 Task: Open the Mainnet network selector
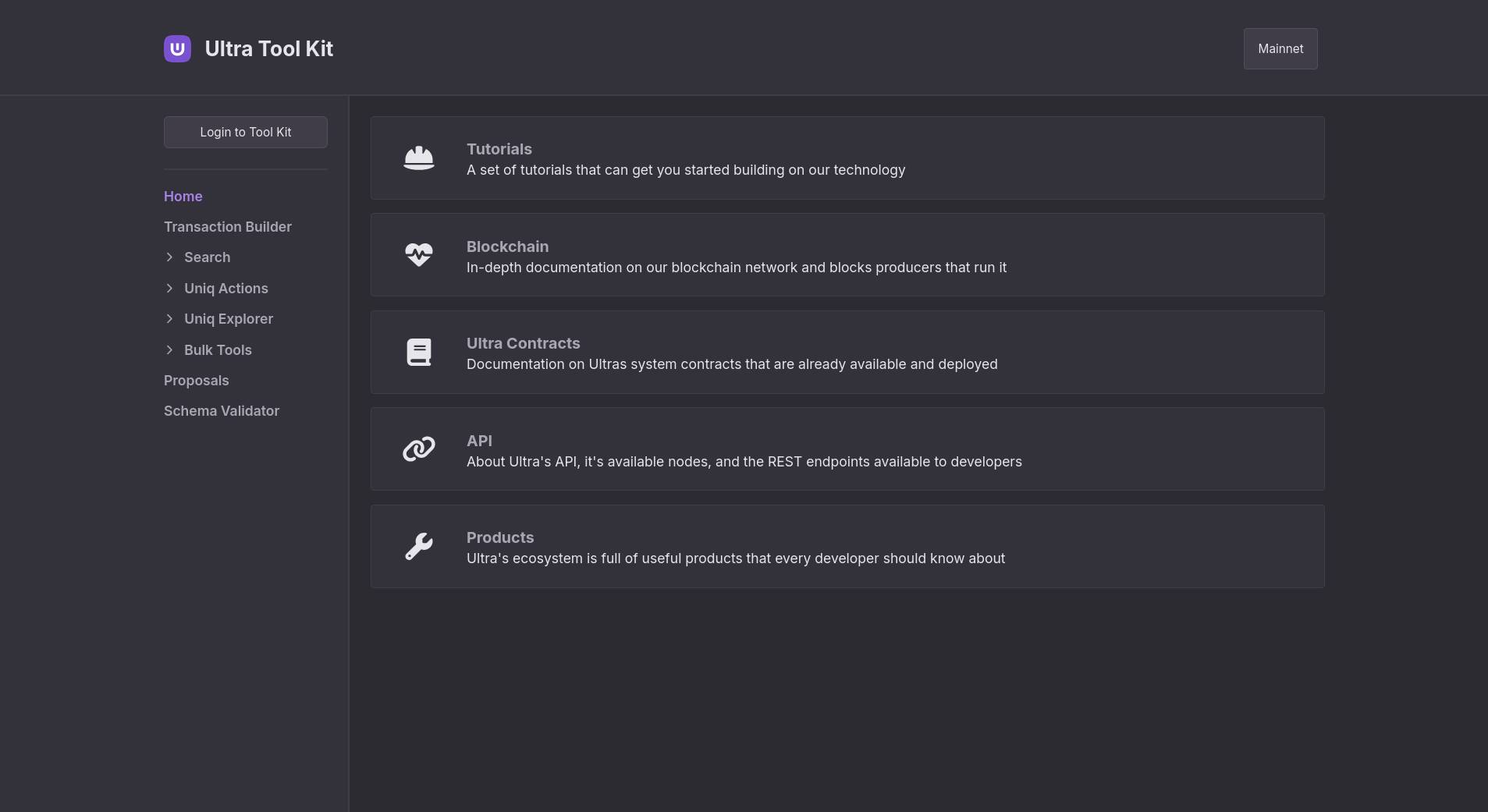[1280, 48]
